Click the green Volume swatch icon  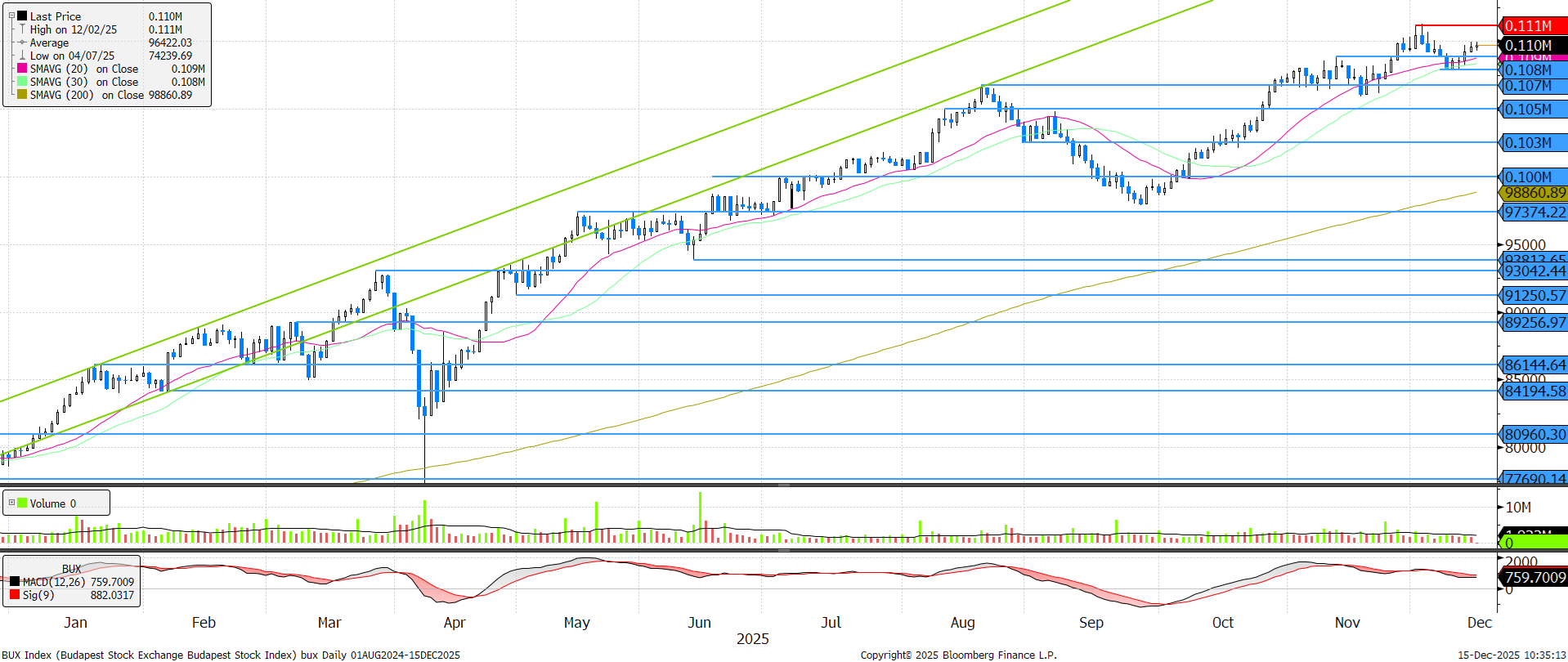point(22,503)
